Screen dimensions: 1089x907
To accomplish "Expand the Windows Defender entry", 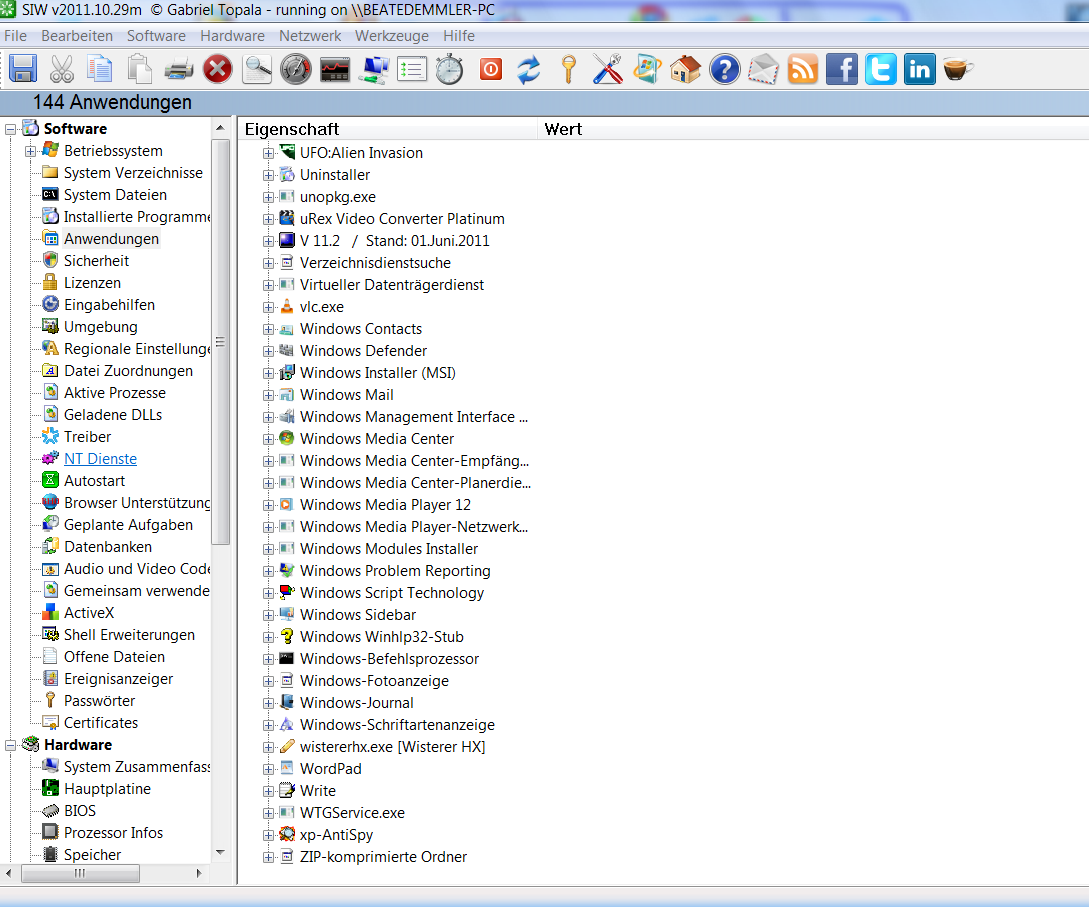I will pyautogui.click(x=269, y=351).
